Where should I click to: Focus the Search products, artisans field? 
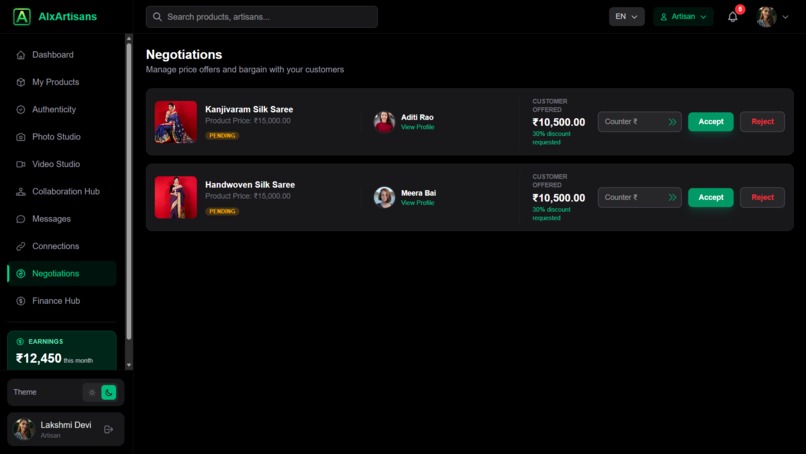tap(262, 17)
